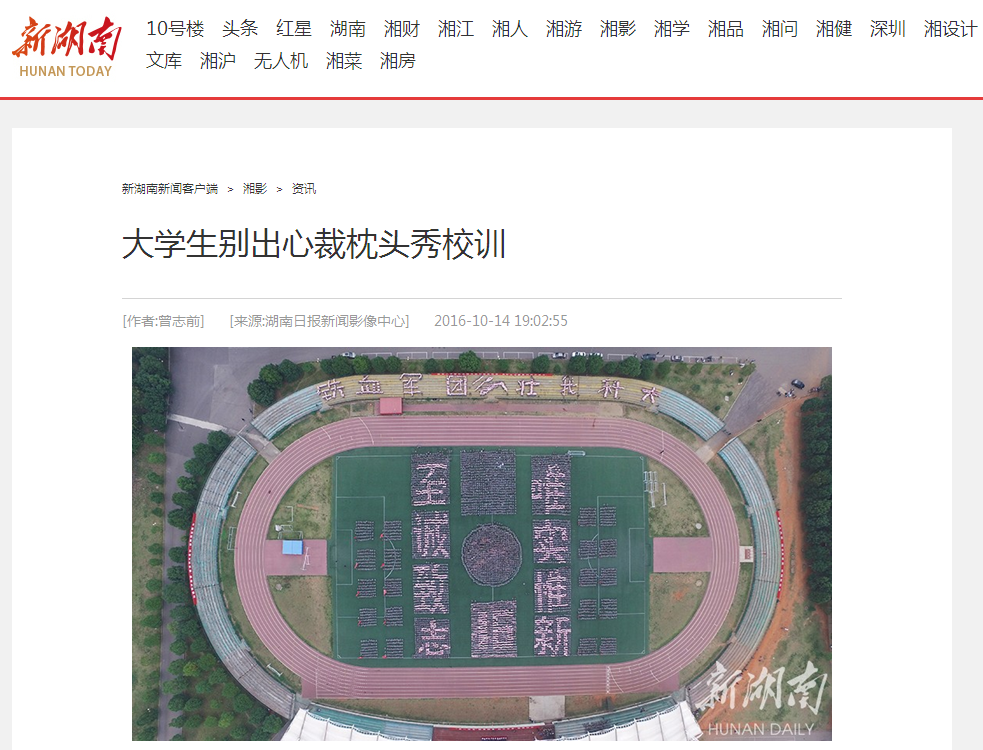
Task: Open the 深圳 section
Action: 888,29
